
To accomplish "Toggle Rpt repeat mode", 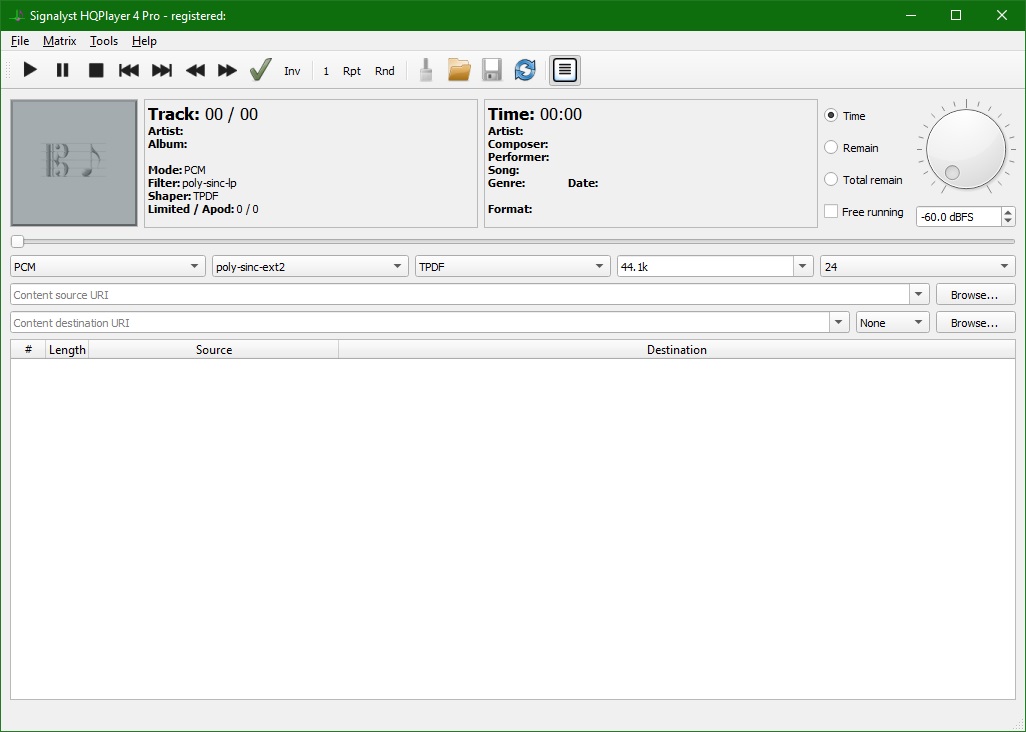I will point(351,71).
